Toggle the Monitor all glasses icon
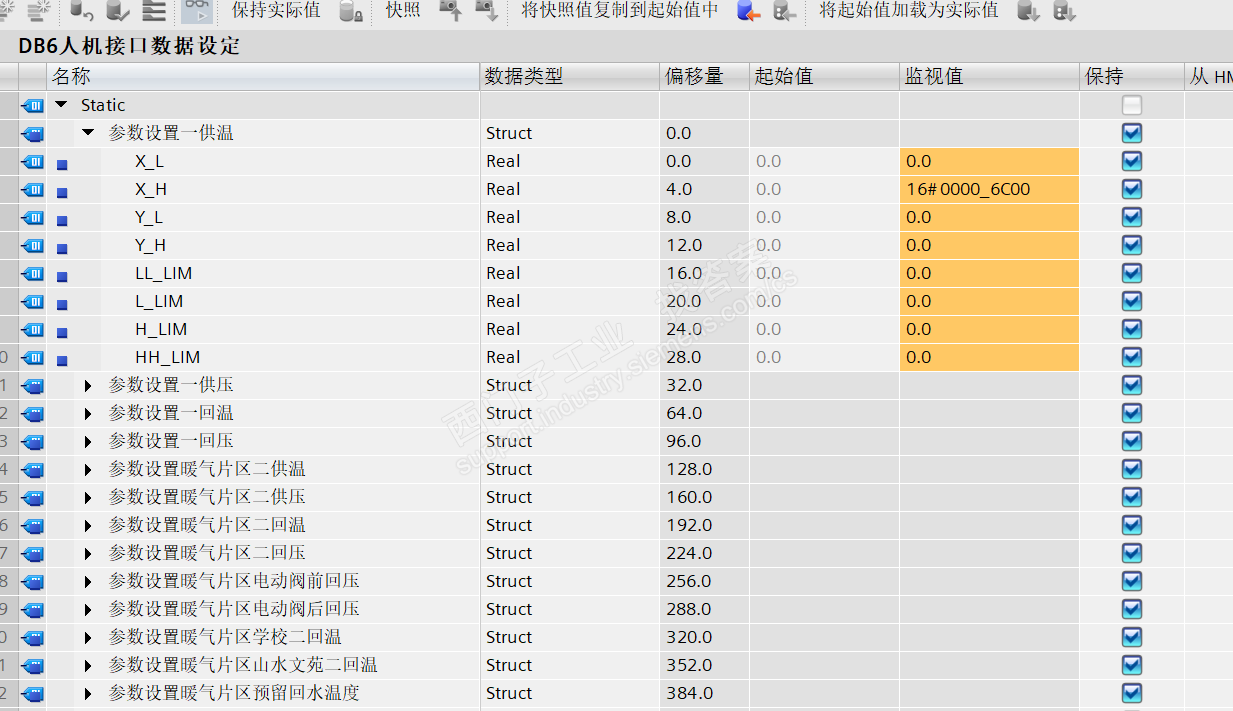Viewport: 1233px width, 711px height. click(x=197, y=11)
